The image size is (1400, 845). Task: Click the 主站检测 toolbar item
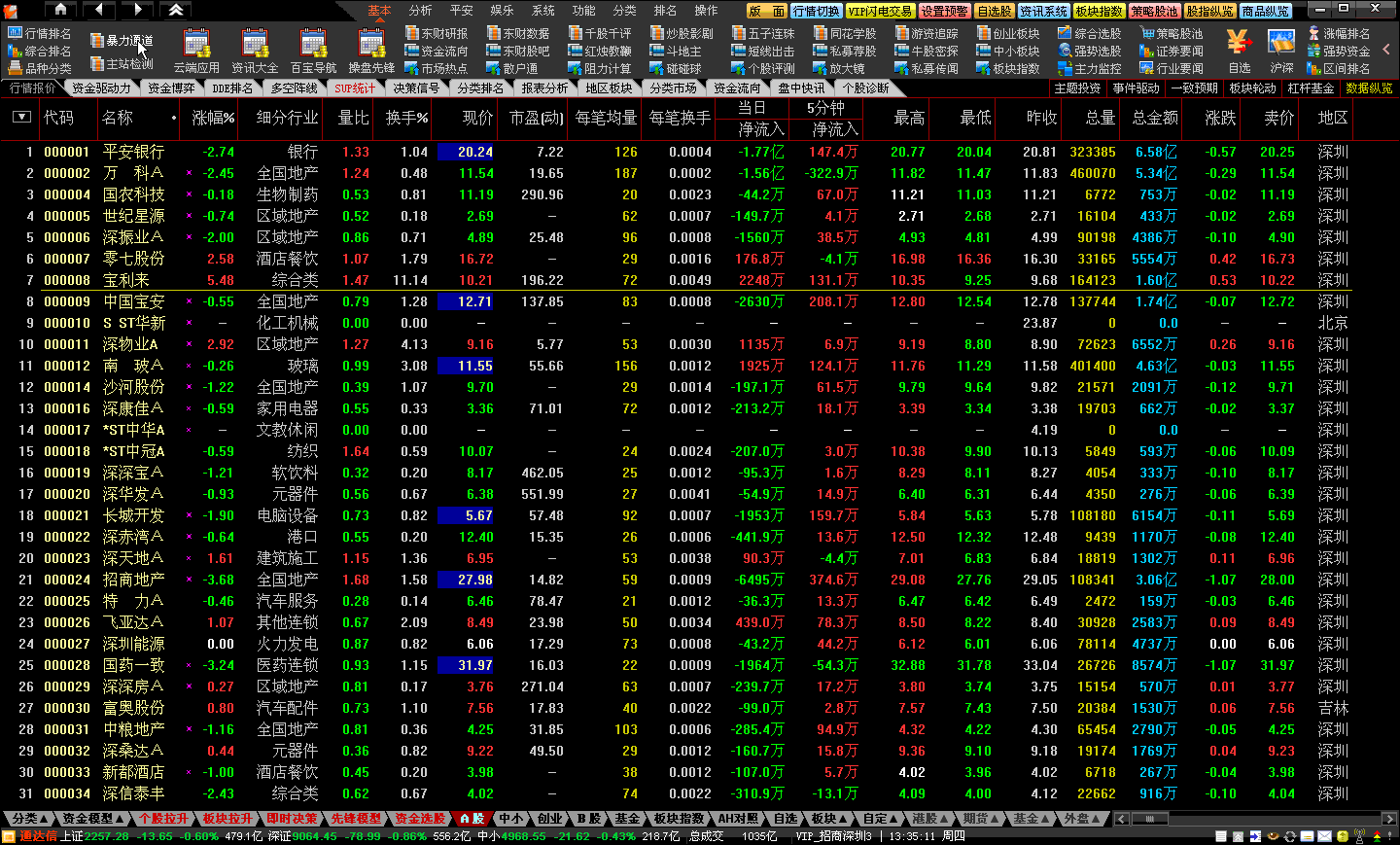[x=122, y=64]
